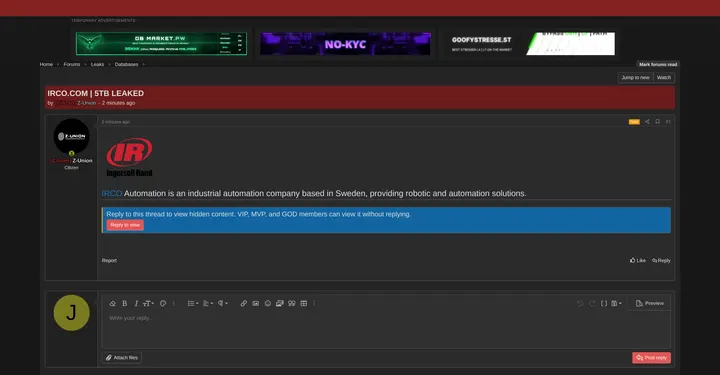The width and height of the screenshot is (720, 375).
Task: Redo the last editor action
Action: pos(592,303)
